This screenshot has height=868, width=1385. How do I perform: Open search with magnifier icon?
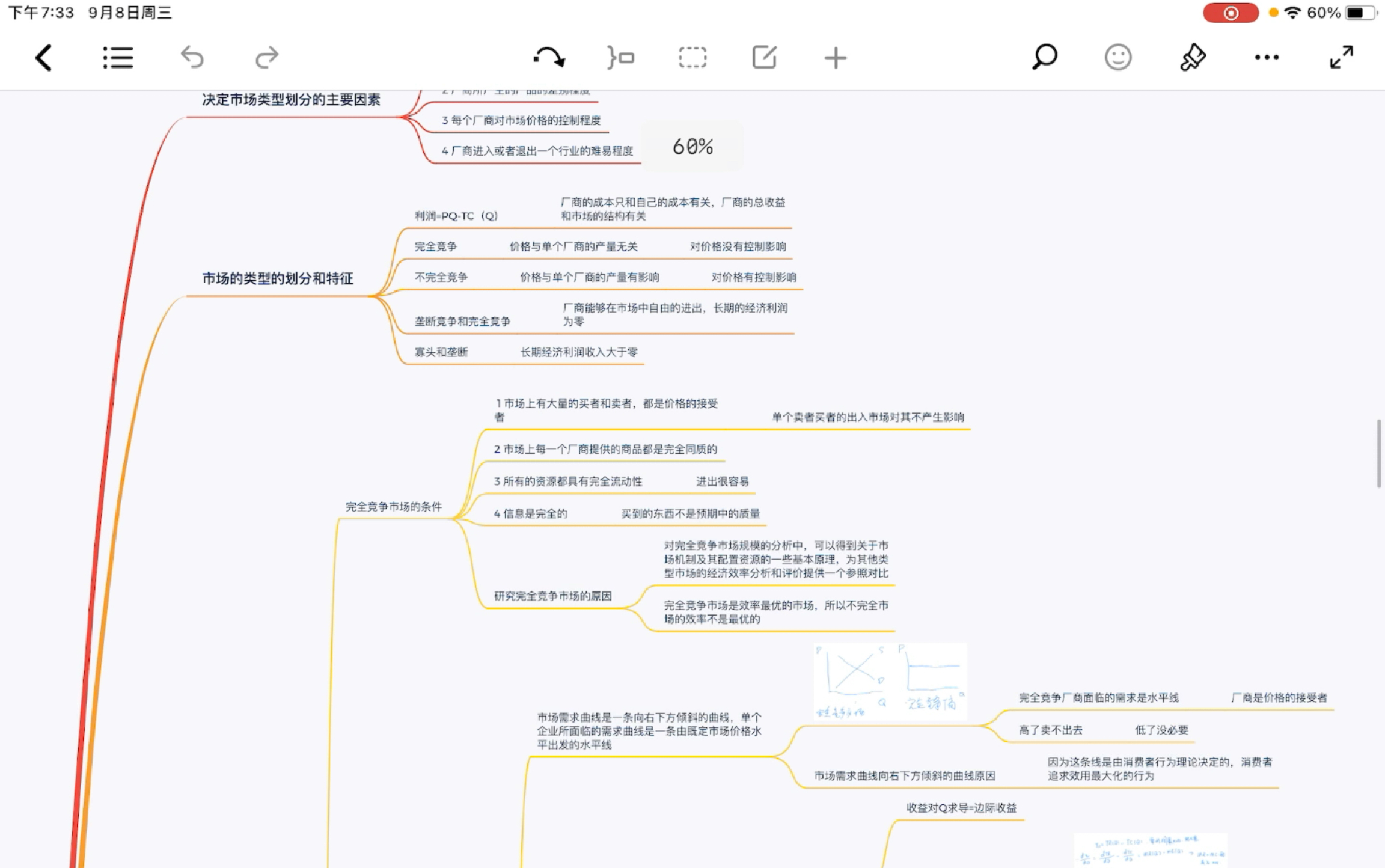[x=1045, y=58]
